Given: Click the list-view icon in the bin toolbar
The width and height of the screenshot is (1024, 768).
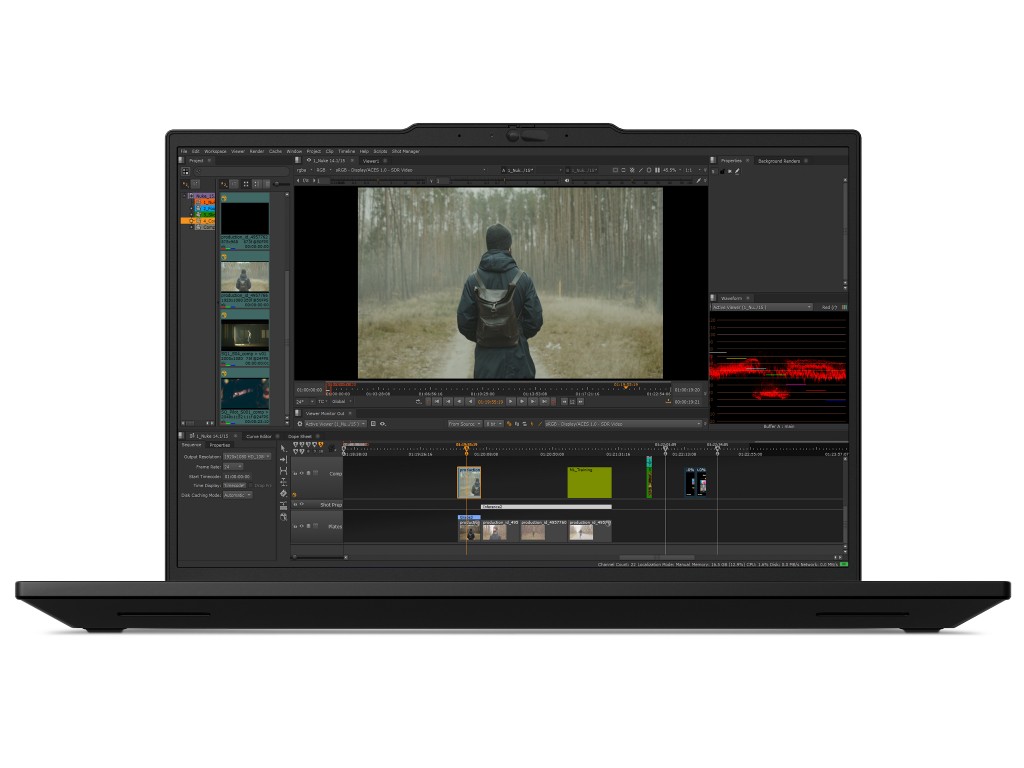Looking at the screenshot, I should pyautogui.click(x=257, y=184).
